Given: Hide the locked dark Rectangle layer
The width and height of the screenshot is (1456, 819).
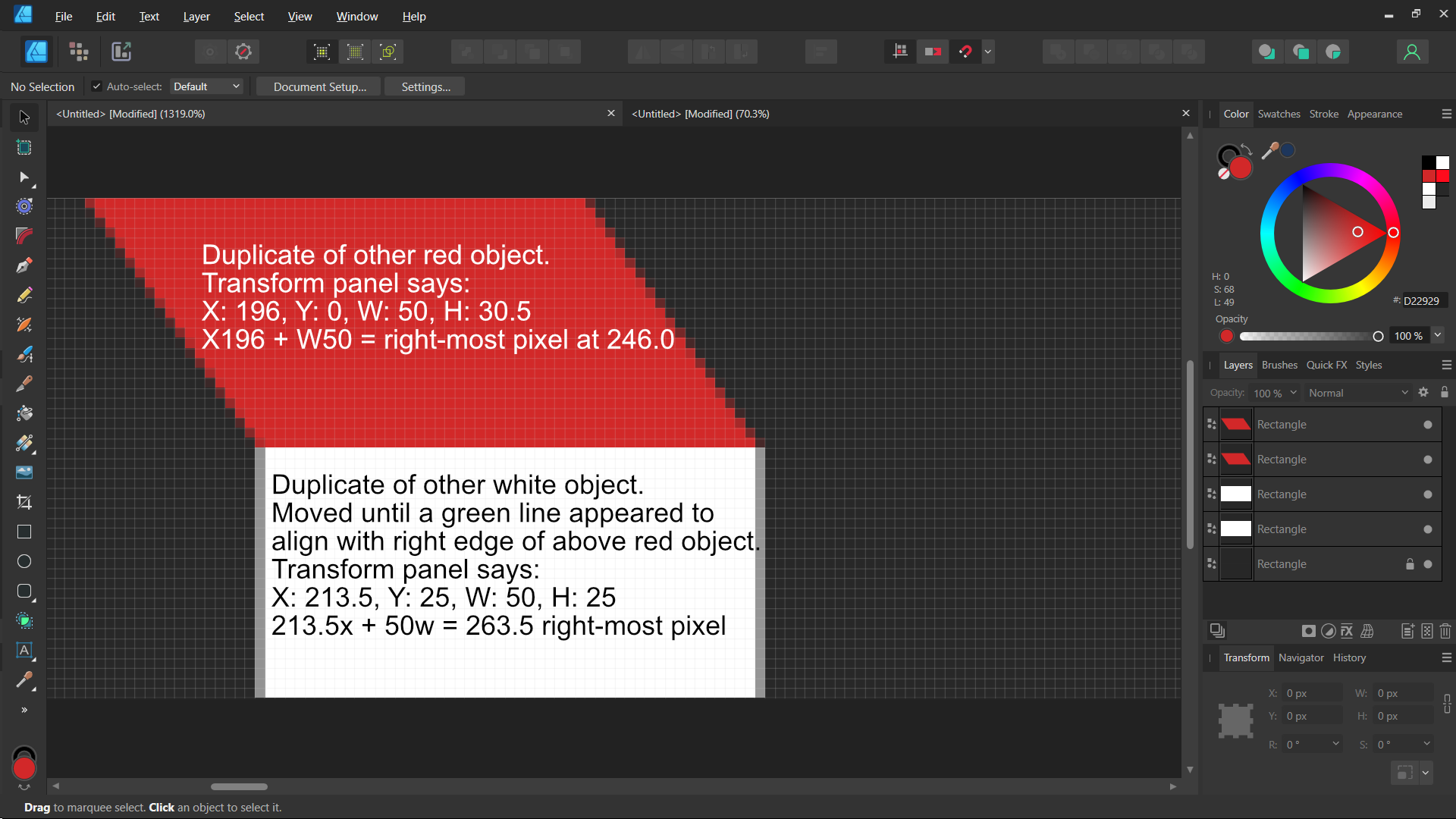Looking at the screenshot, I should [x=1428, y=564].
